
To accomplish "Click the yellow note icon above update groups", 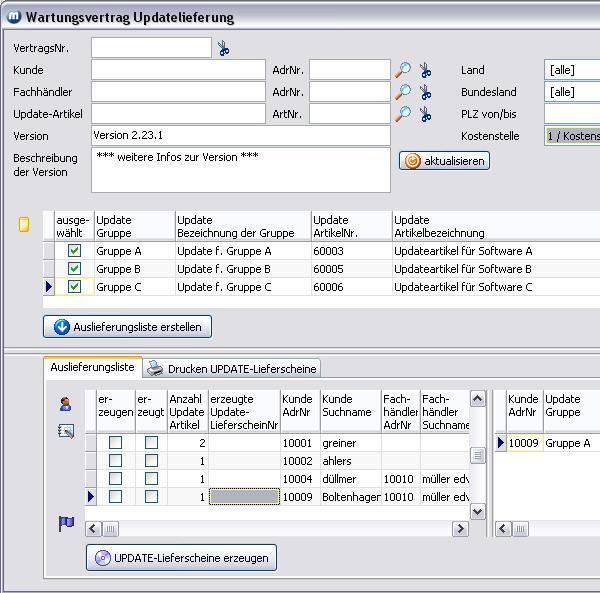I will tap(24, 225).
